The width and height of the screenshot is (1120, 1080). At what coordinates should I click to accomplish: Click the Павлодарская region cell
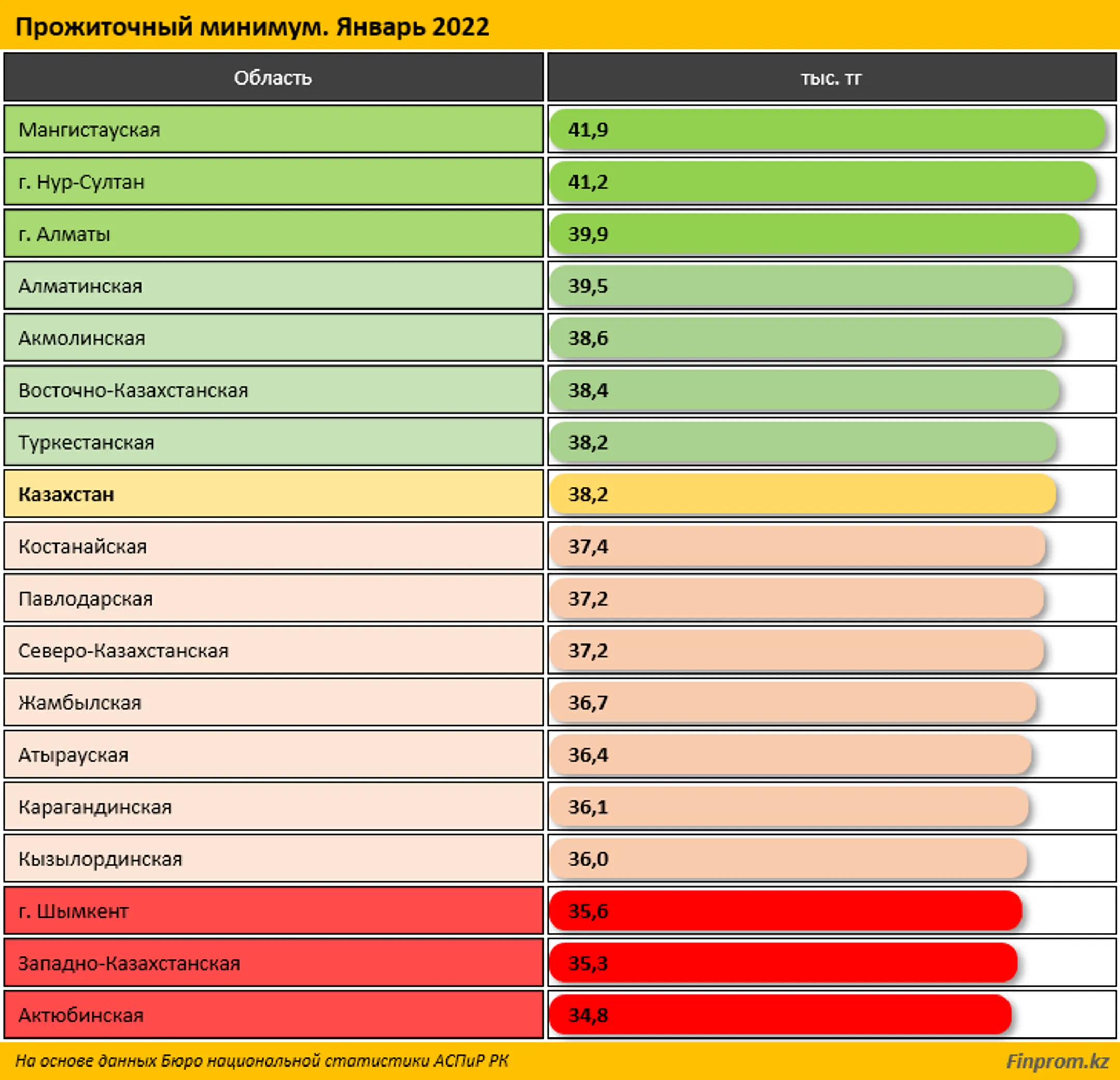(x=273, y=598)
